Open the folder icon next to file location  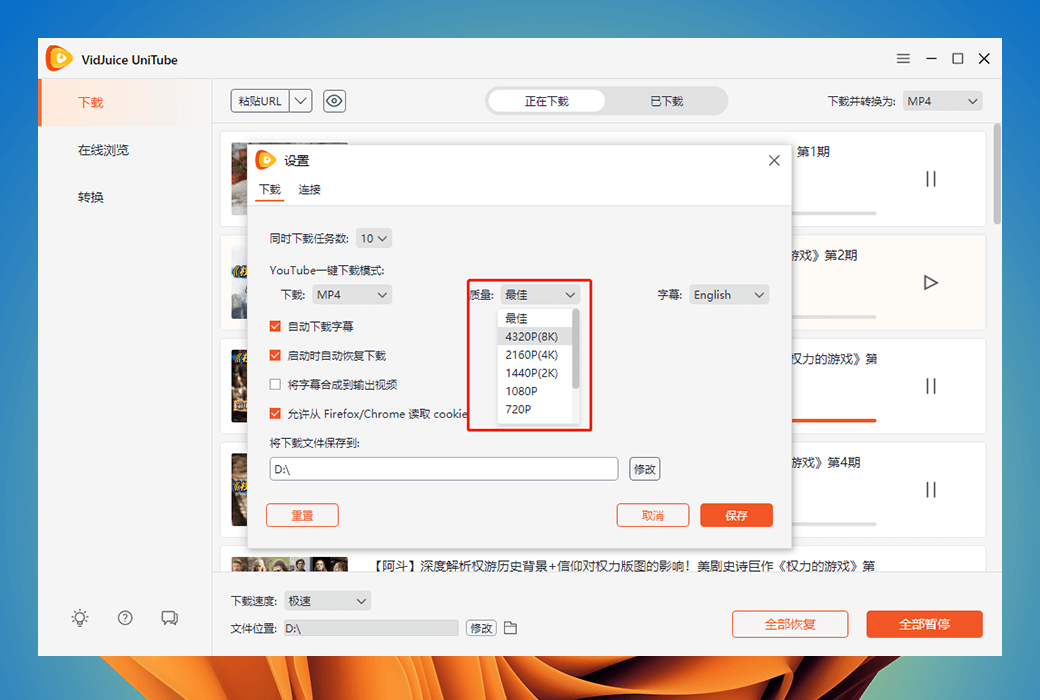(510, 628)
